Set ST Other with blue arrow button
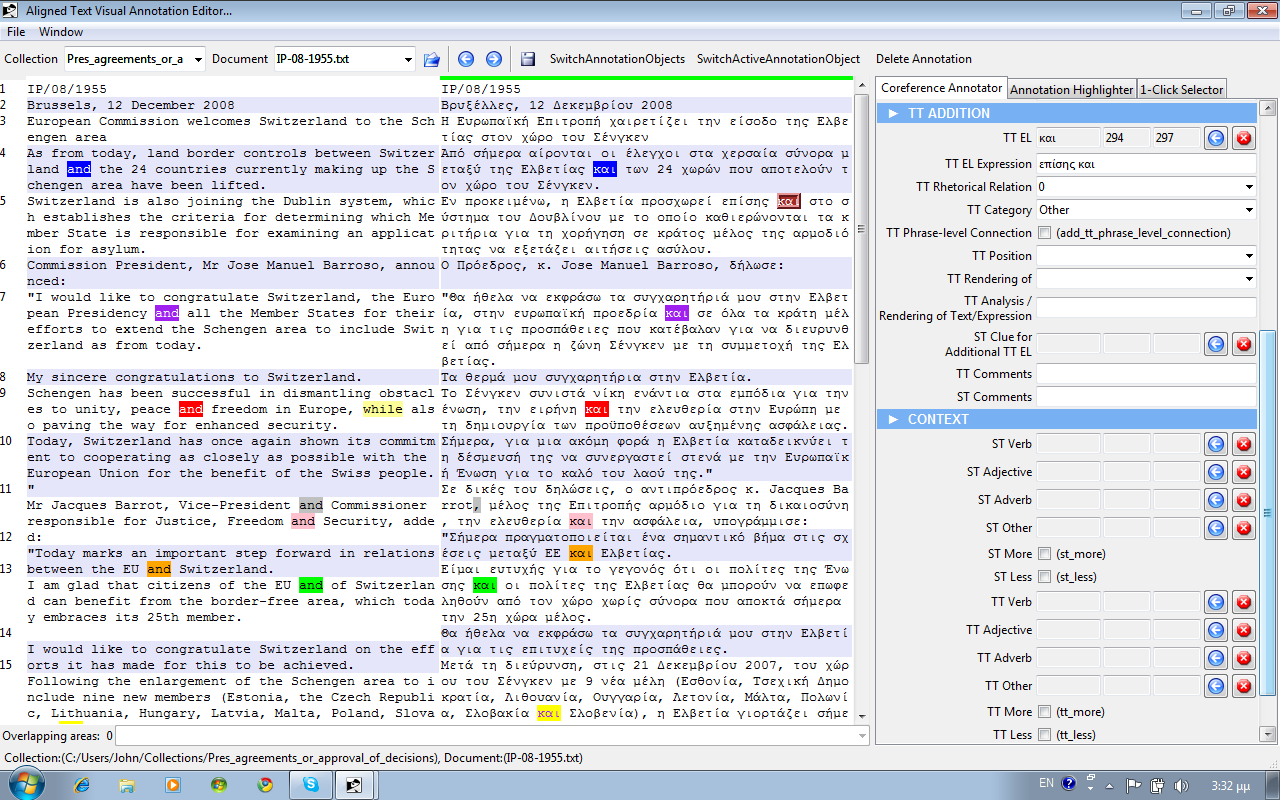The height and width of the screenshot is (800, 1280). 1216,528
